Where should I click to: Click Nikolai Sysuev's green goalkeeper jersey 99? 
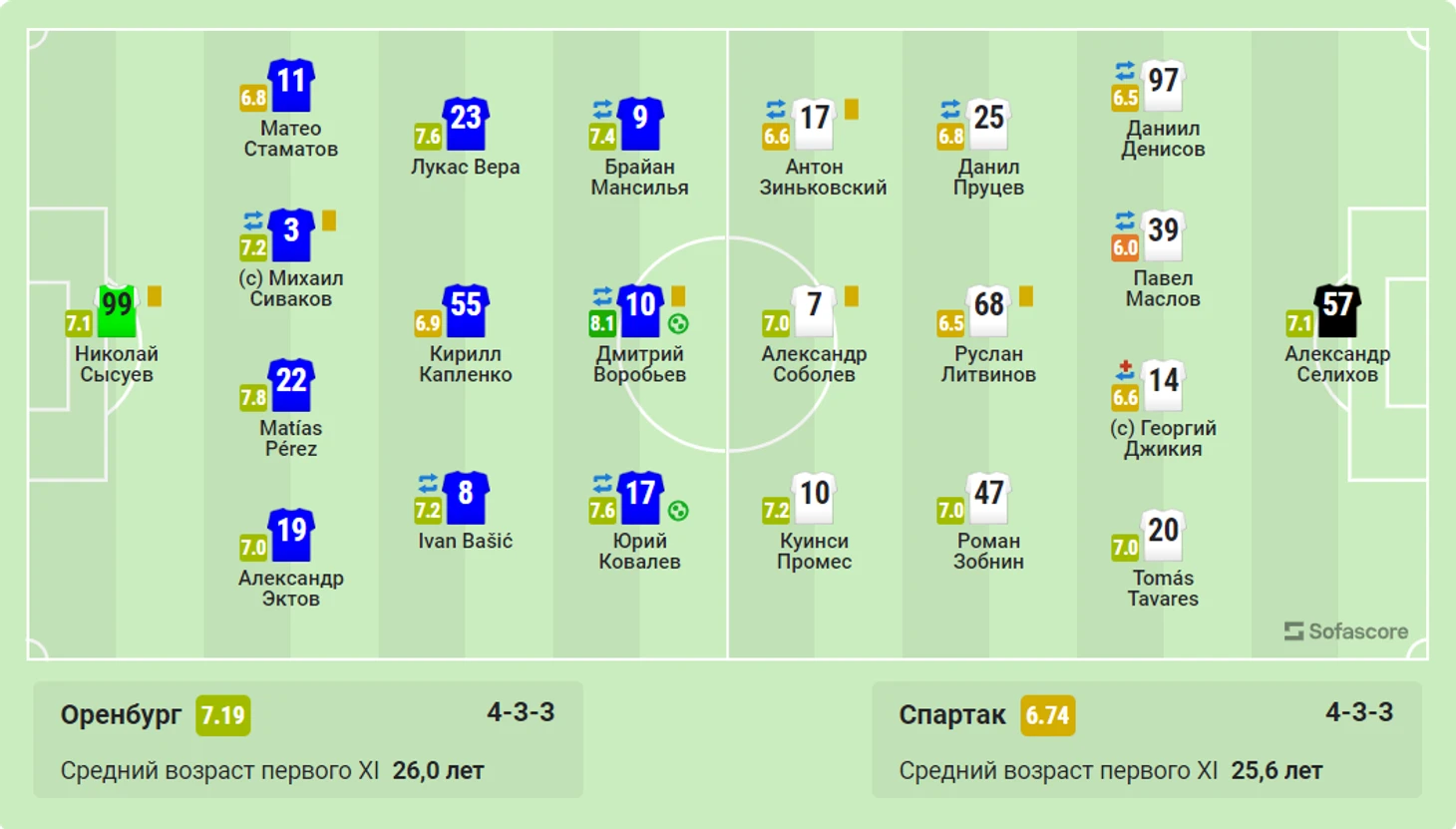tap(117, 309)
